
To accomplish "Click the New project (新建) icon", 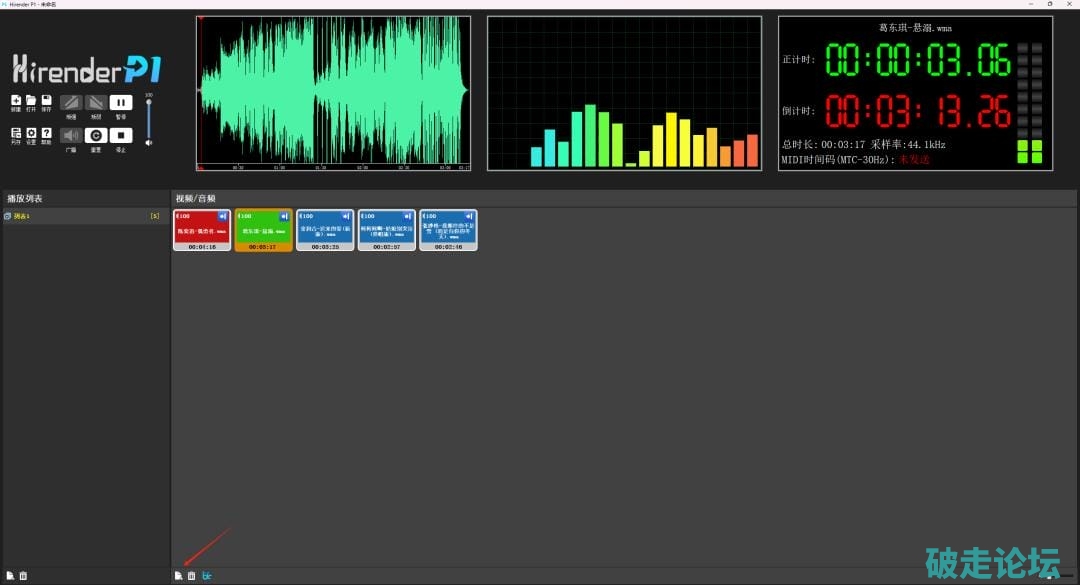I will coord(16,101).
